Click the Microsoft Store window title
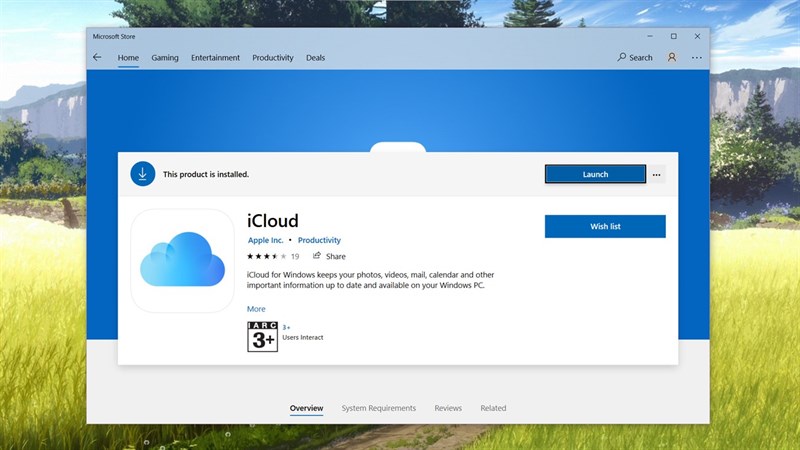This screenshot has height=450, width=800. tap(114, 37)
